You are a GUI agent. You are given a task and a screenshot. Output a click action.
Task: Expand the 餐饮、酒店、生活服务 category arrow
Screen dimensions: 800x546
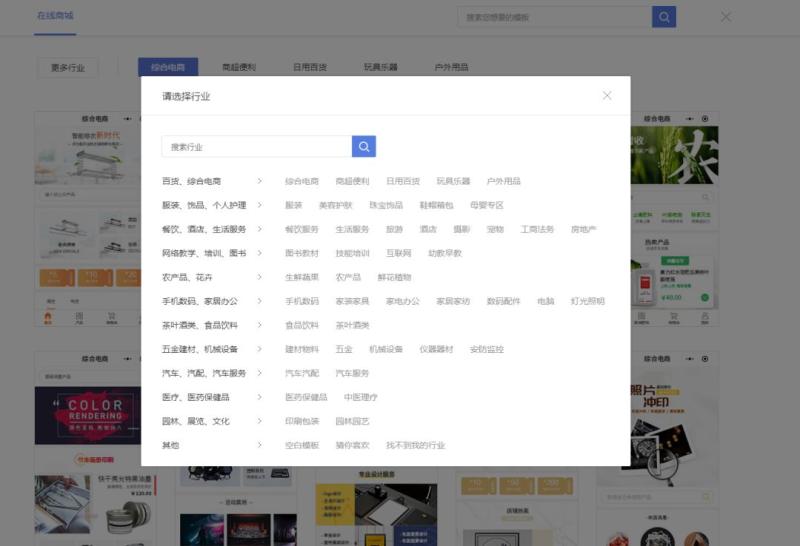pos(260,229)
